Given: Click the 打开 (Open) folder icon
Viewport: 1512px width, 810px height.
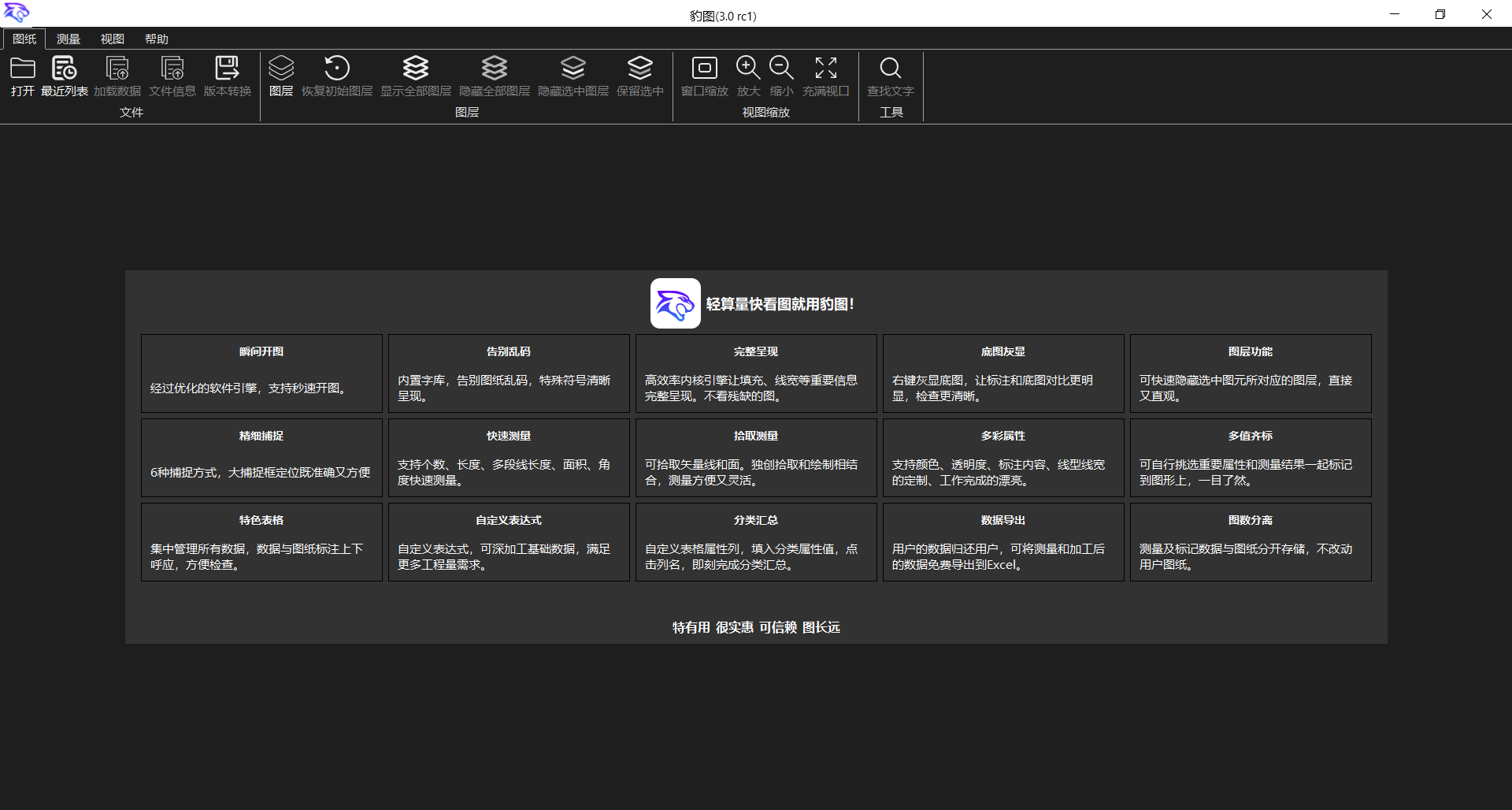Looking at the screenshot, I should click(x=22, y=69).
